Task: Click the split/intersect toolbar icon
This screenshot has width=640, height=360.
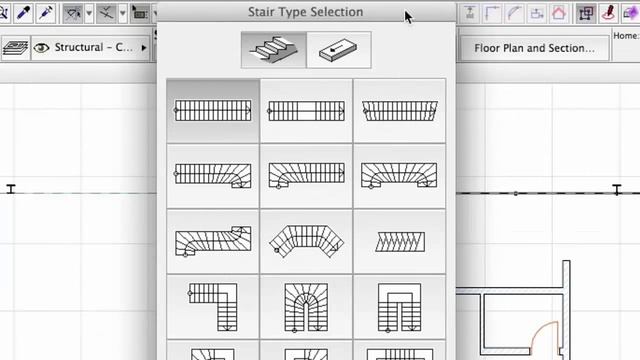Action: coord(107,13)
